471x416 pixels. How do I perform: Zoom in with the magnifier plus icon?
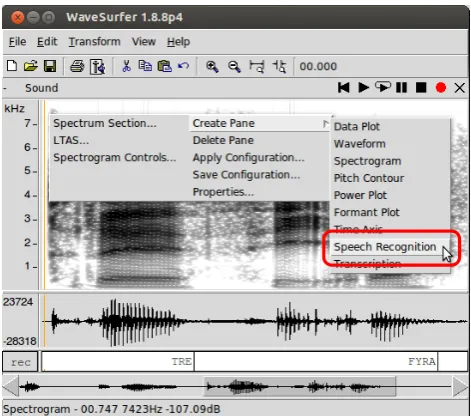click(212, 66)
